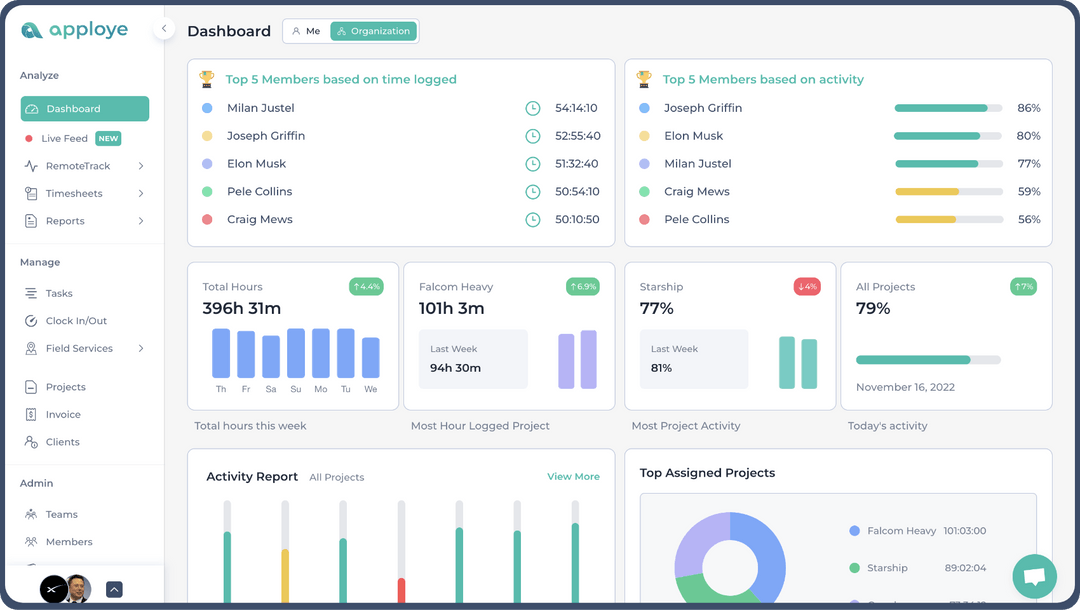Viewport: 1080px width, 610px height.
Task: Open the Clock In/Out clock icon
Action: 33,320
